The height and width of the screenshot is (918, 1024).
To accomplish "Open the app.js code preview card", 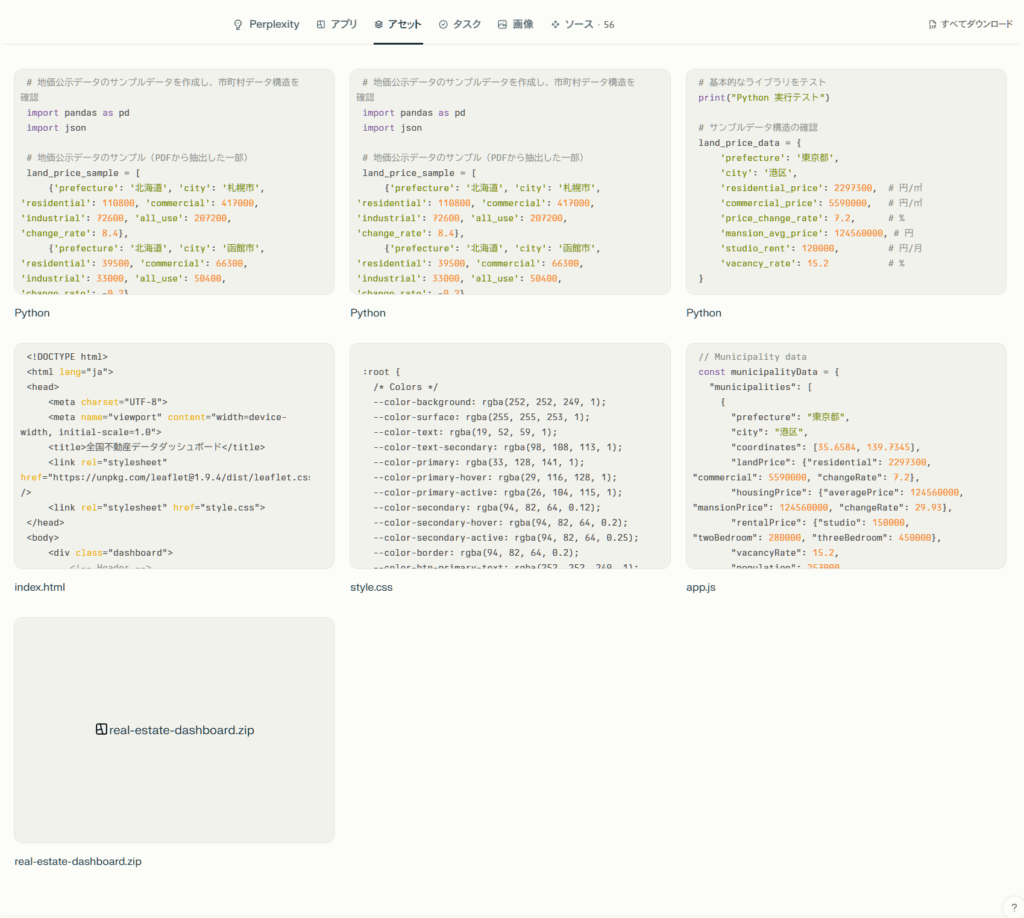I will pos(846,456).
